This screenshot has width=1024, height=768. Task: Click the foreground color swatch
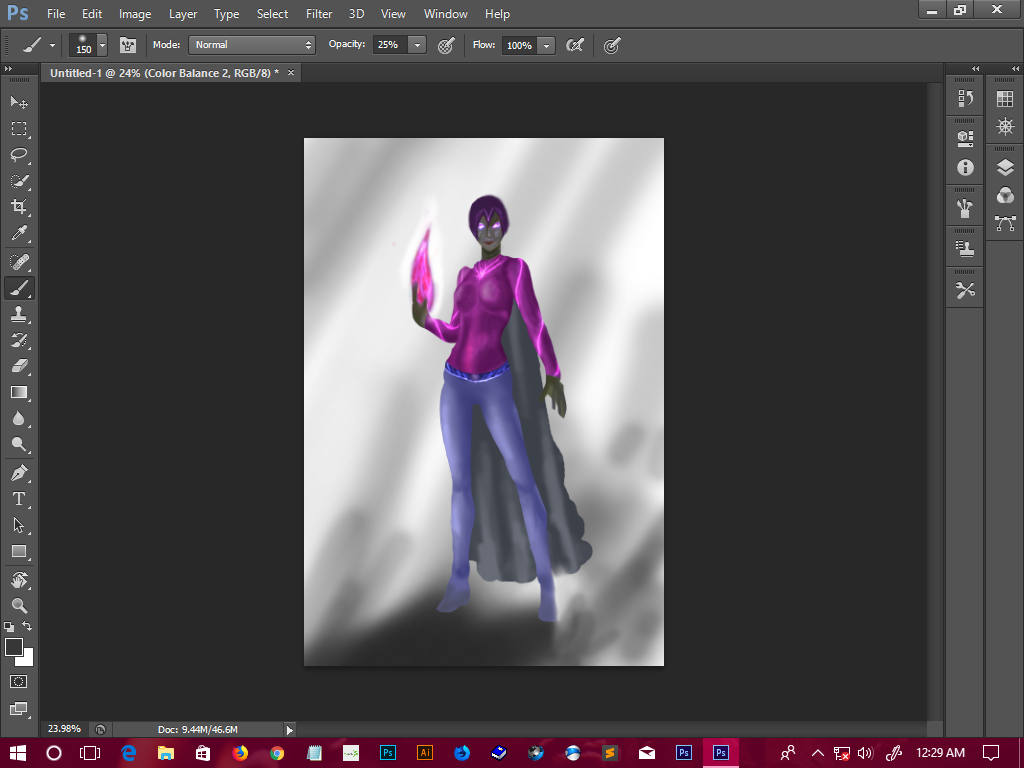point(14,647)
